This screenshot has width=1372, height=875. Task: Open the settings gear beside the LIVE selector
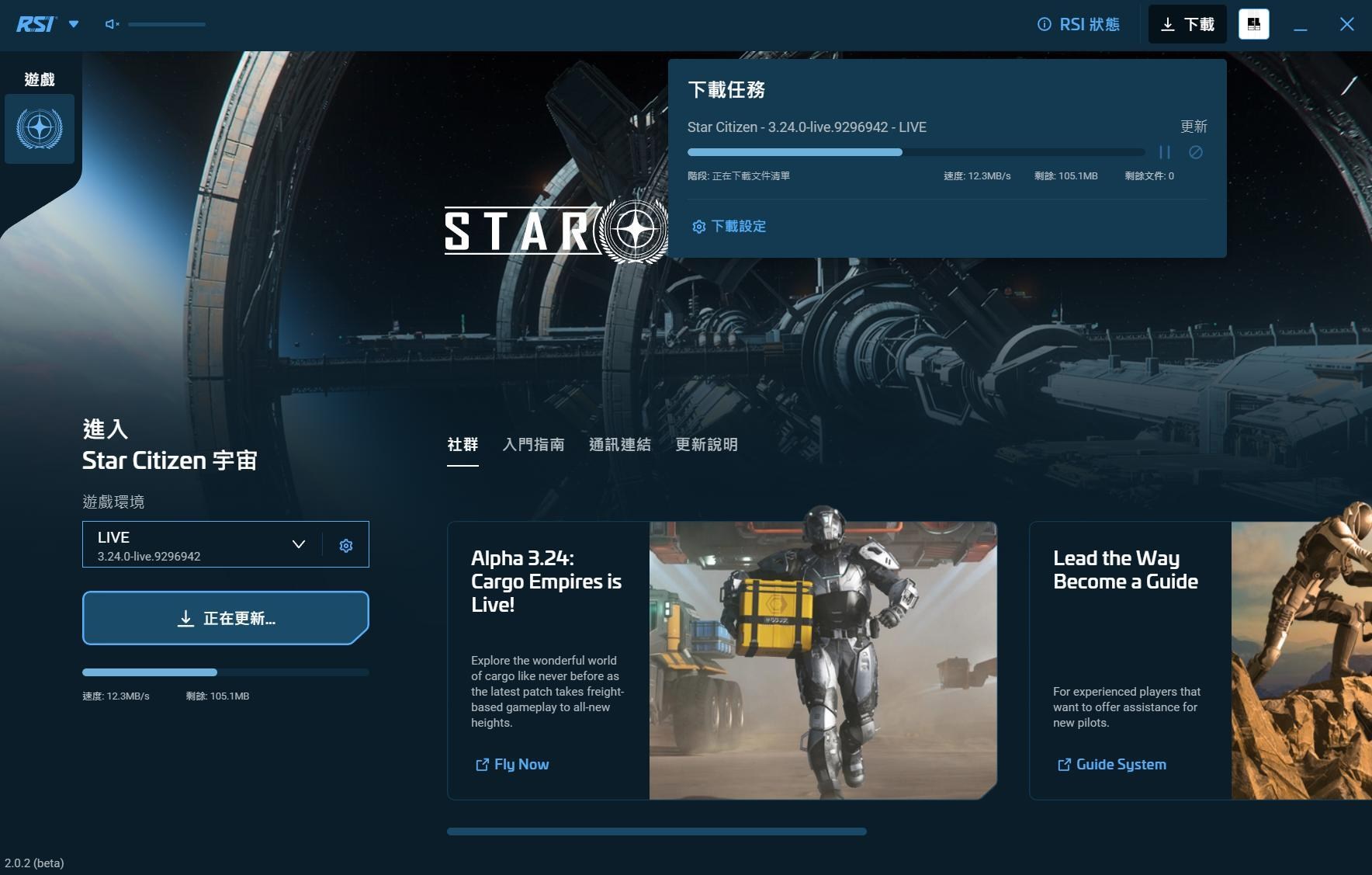pos(345,544)
